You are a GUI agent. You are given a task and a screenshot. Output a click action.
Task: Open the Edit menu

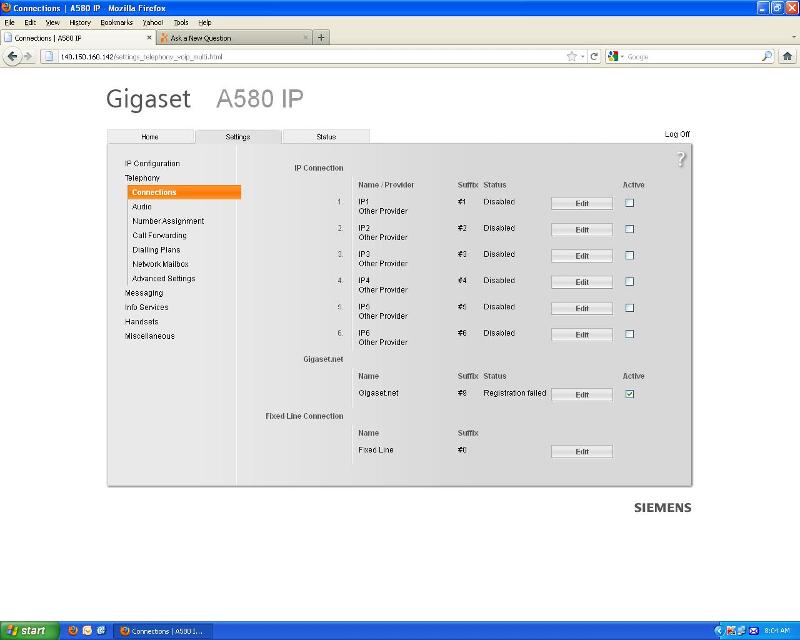(x=30, y=22)
